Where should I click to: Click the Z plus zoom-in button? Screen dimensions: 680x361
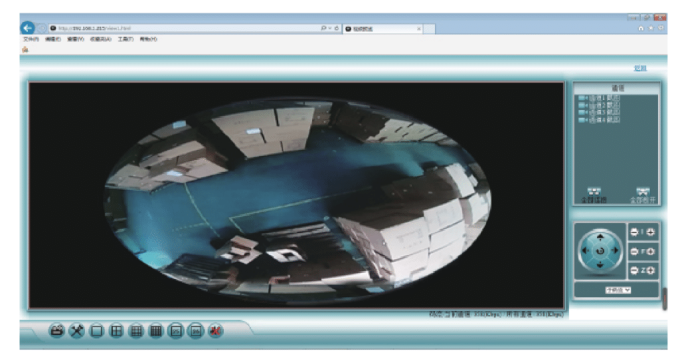651,270
